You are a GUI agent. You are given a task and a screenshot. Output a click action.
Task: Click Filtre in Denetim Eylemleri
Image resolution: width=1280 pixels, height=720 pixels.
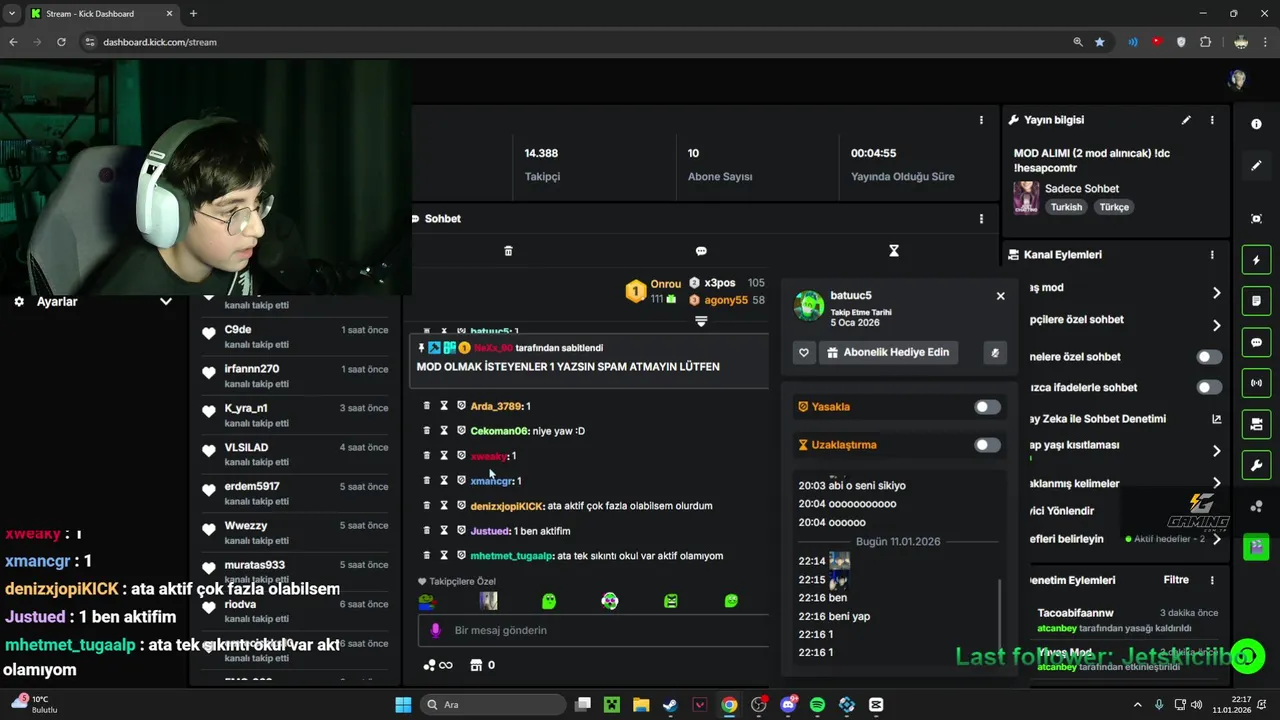(x=1176, y=580)
